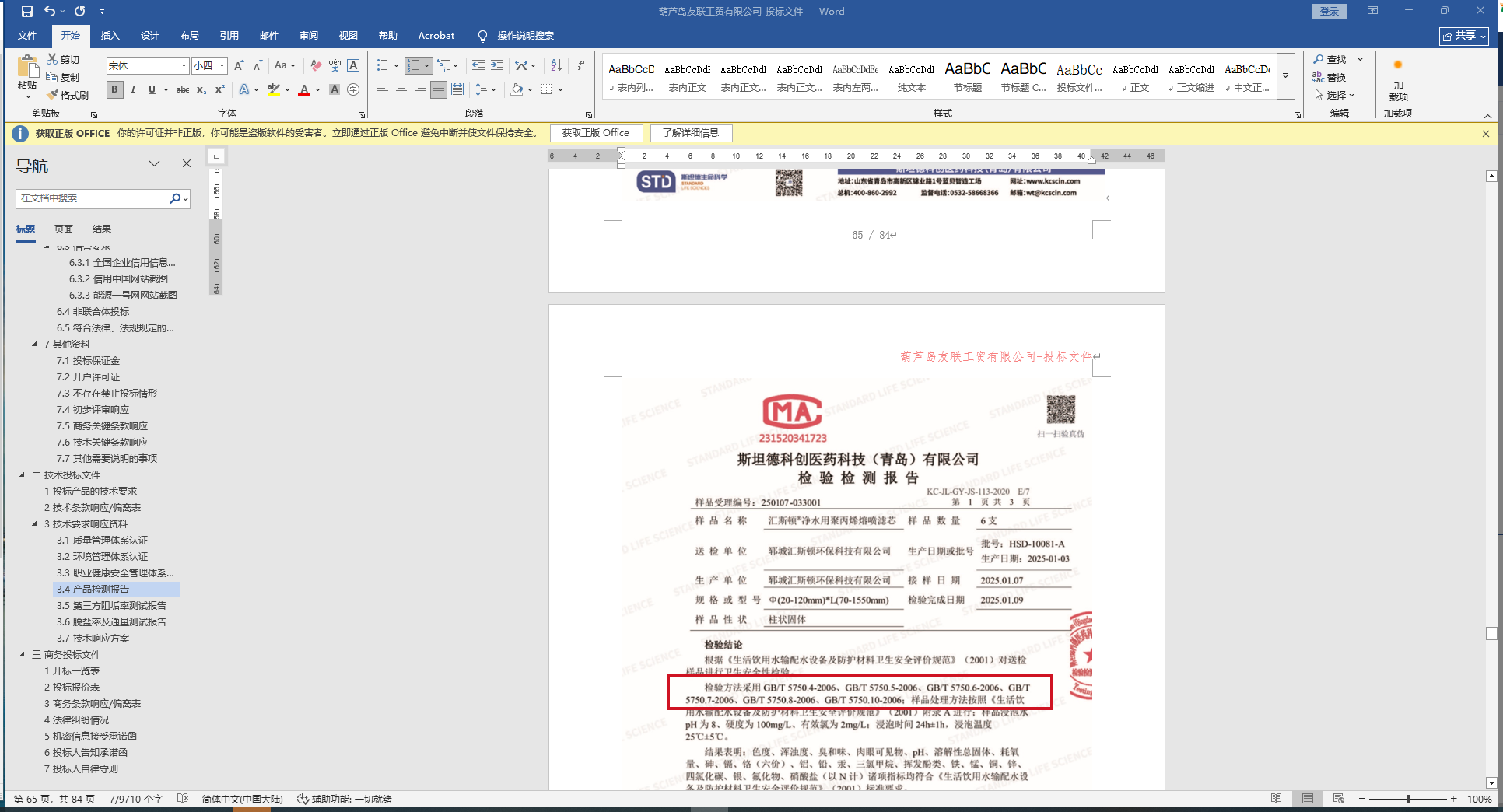Open the 文件 (File) tab
Screen dimensions: 1503x812
27,36
